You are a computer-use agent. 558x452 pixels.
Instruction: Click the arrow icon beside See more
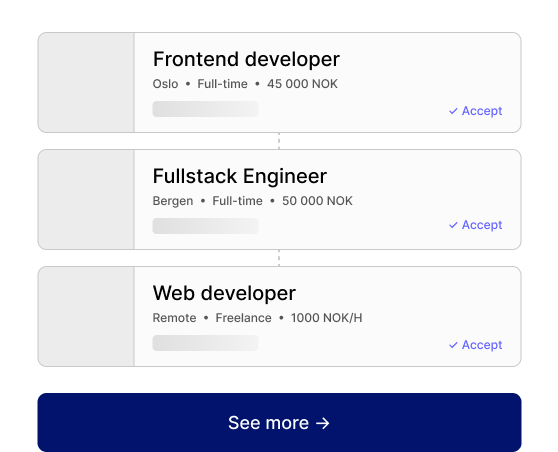(323, 423)
